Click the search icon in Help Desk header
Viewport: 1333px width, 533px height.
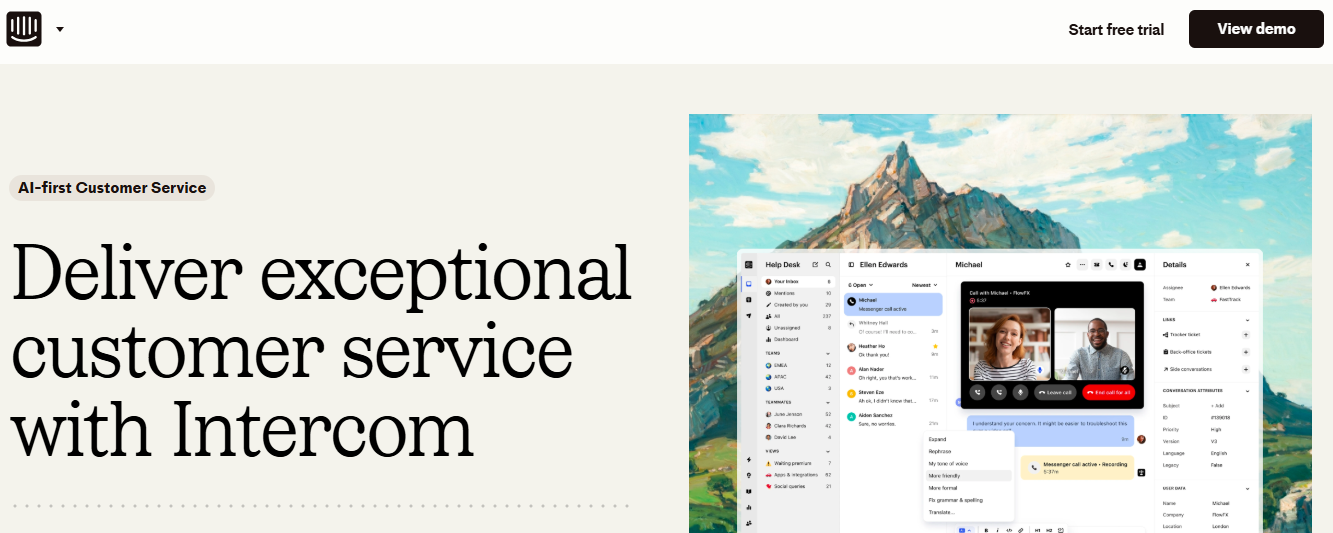pyautogui.click(x=828, y=265)
